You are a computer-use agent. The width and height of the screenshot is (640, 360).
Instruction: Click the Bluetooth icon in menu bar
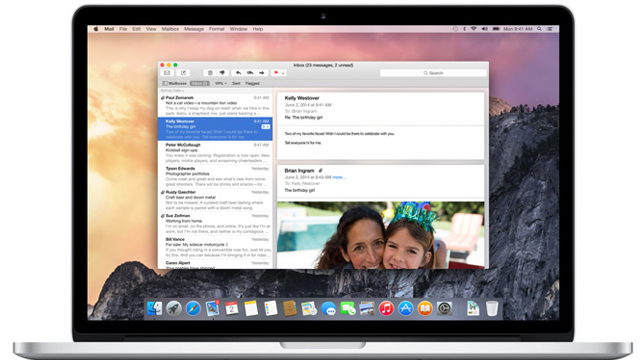point(464,29)
